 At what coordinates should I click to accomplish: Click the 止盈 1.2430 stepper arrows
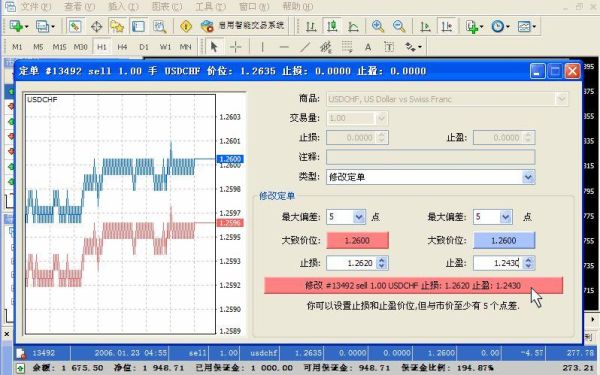pyautogui.click(x=528, y=263)
